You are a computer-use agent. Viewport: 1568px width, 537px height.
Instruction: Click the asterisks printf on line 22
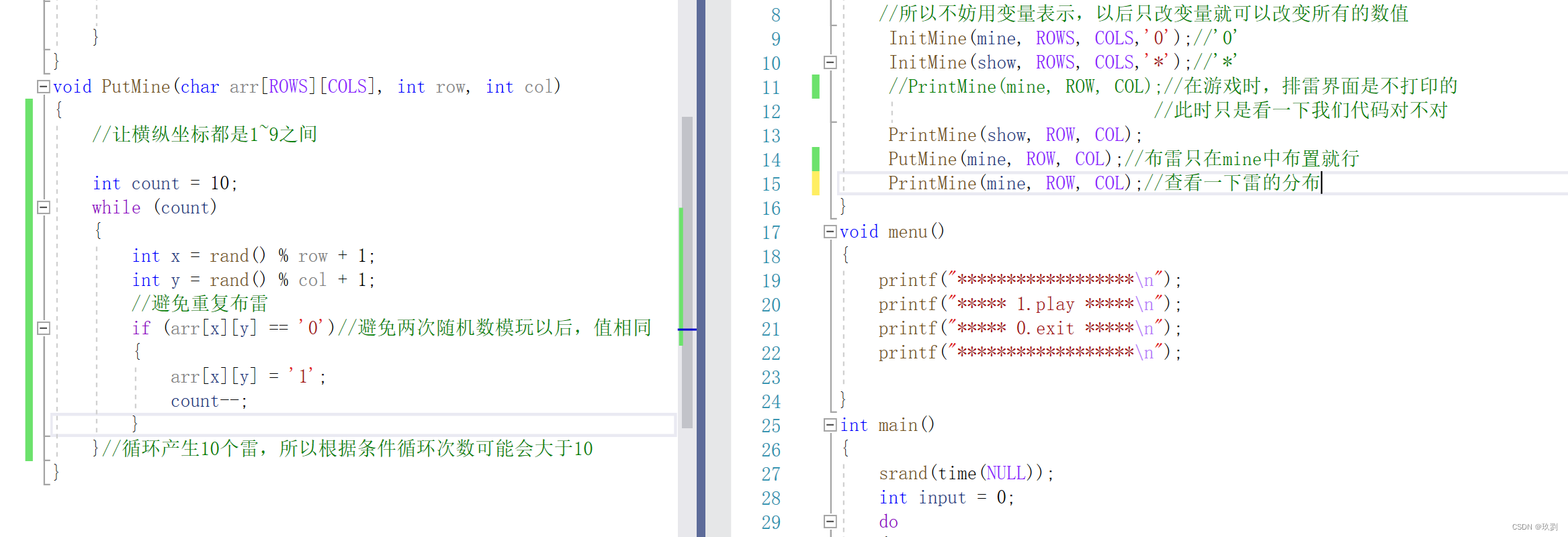coord(1029,352)
